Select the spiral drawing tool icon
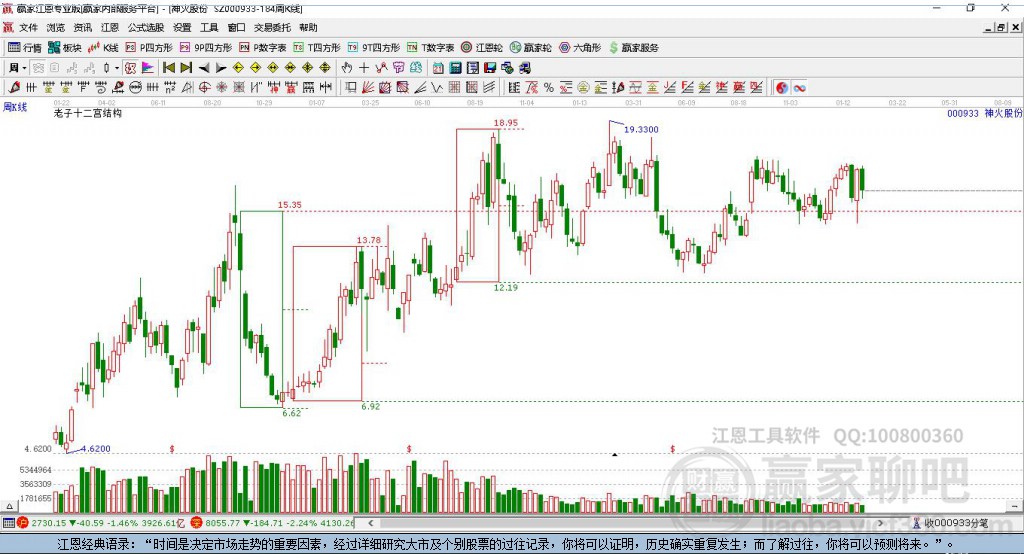The height and width of the screenshot is (554, 1024). tap(101, 88)
